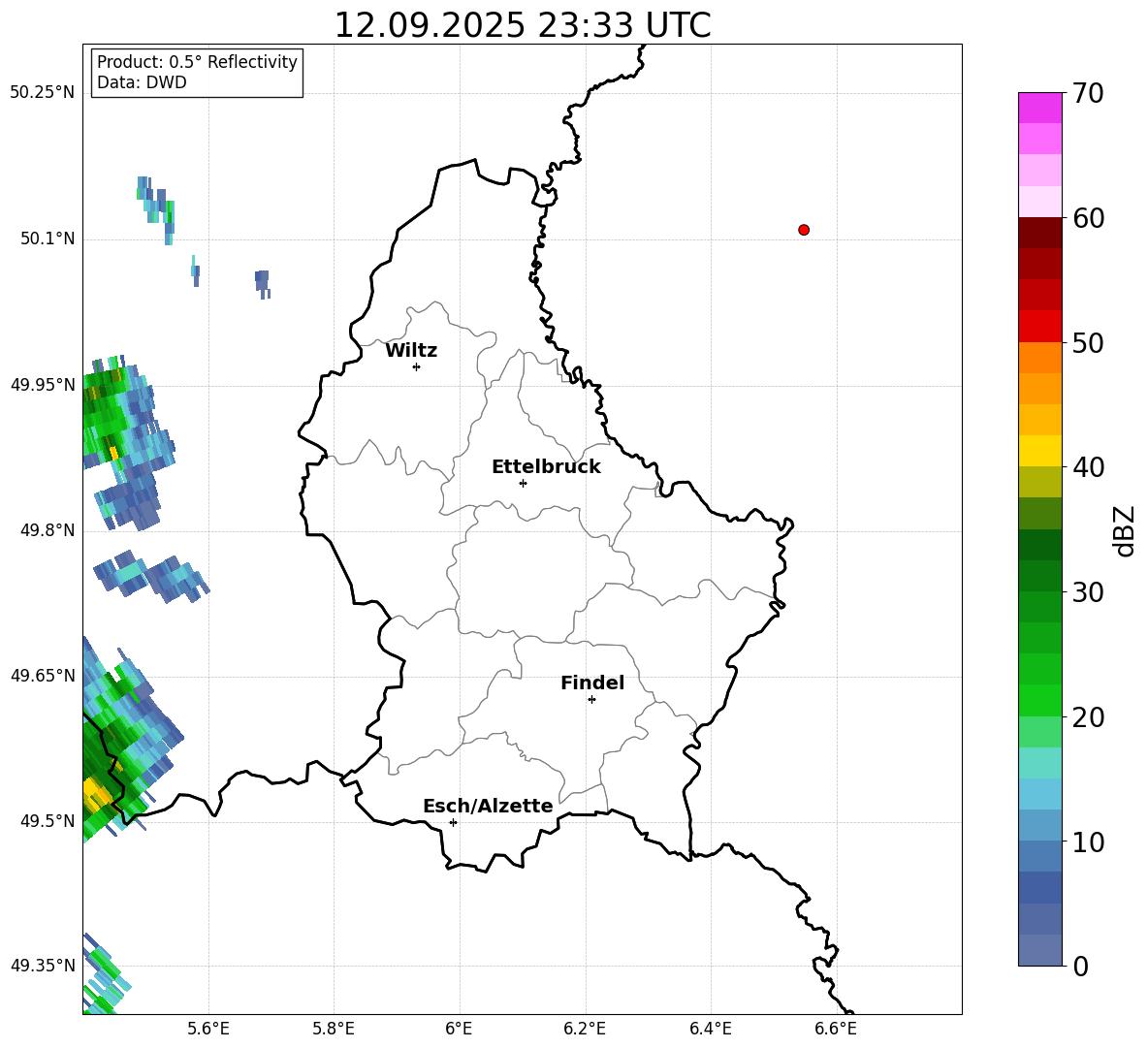Image resolution: width=1148 pixels, height=1048 pixels.
Task: Click the 5.8°E longitude label
Action: point(334,1029)
